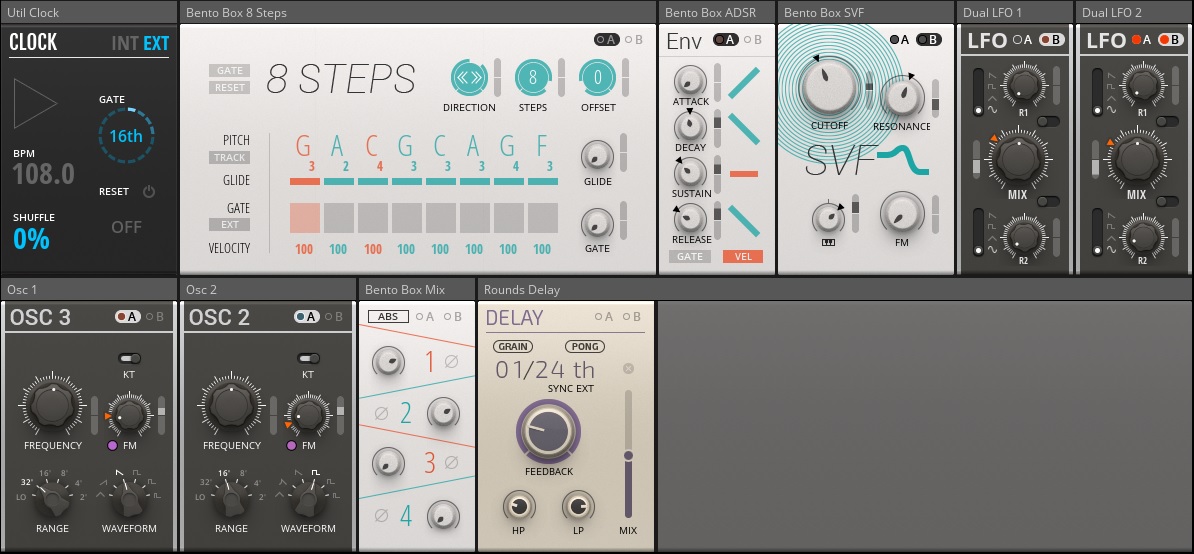The height and width of the screenshot is (554, 1194).
Task: Click the 8 Steps DIRECTION arrows button
Action: (x=469, y=77)
